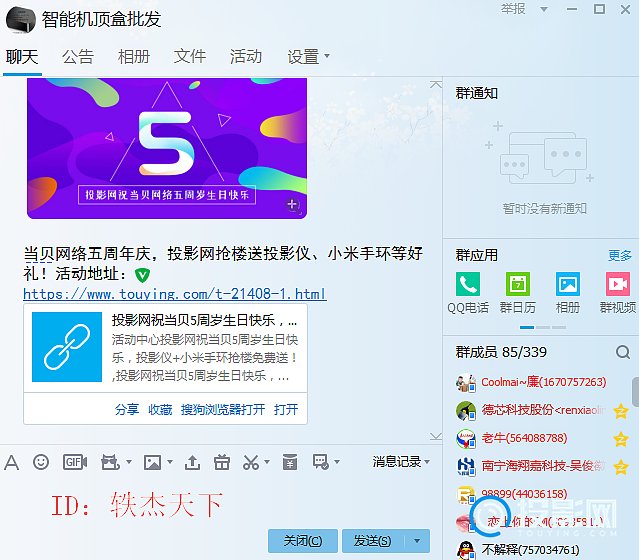Click the member list scrollbar thumb
The width and height of the screenshot is (639, 560).
pos(635,392)
